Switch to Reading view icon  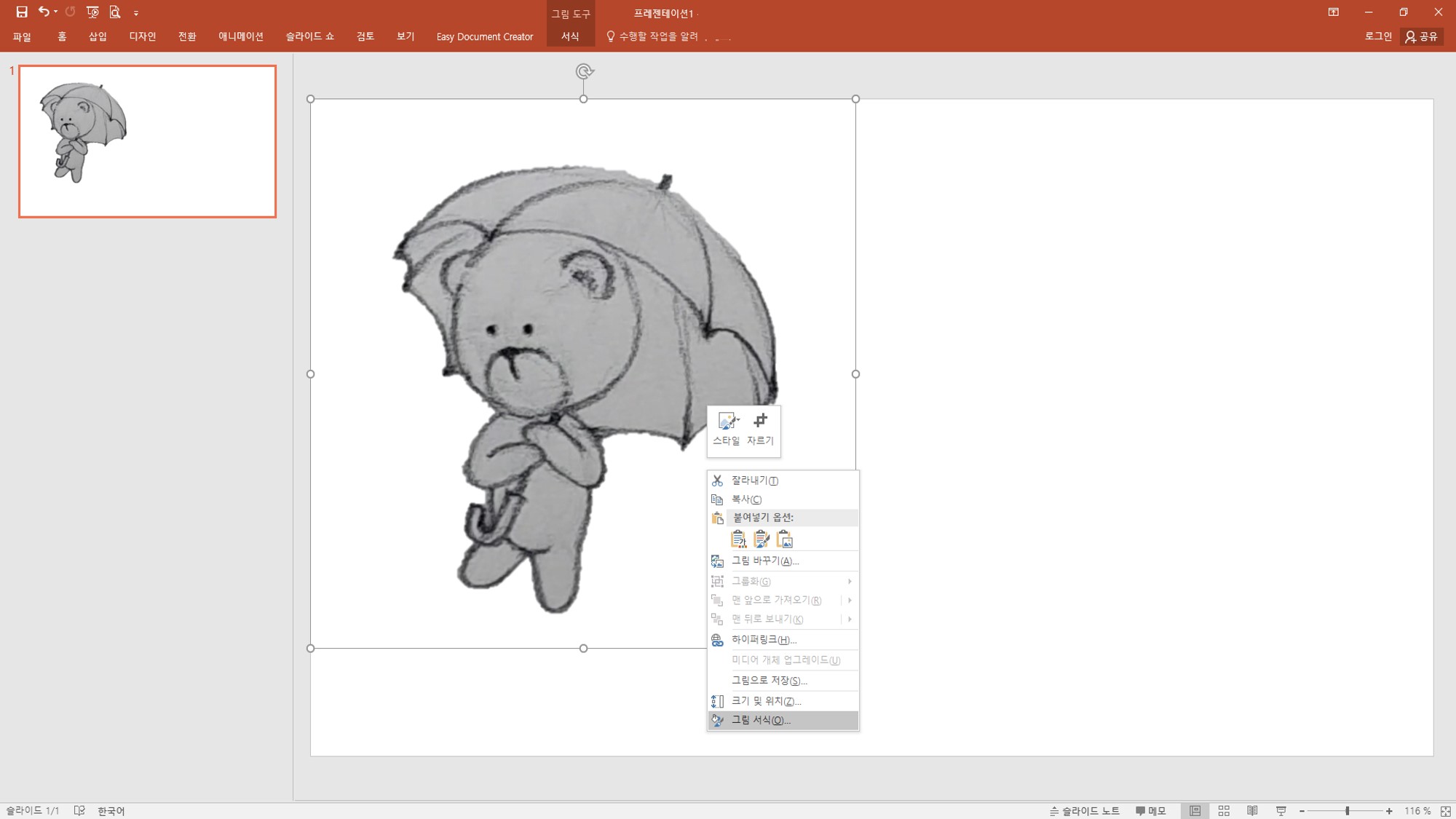click(x=1252, y=810)
